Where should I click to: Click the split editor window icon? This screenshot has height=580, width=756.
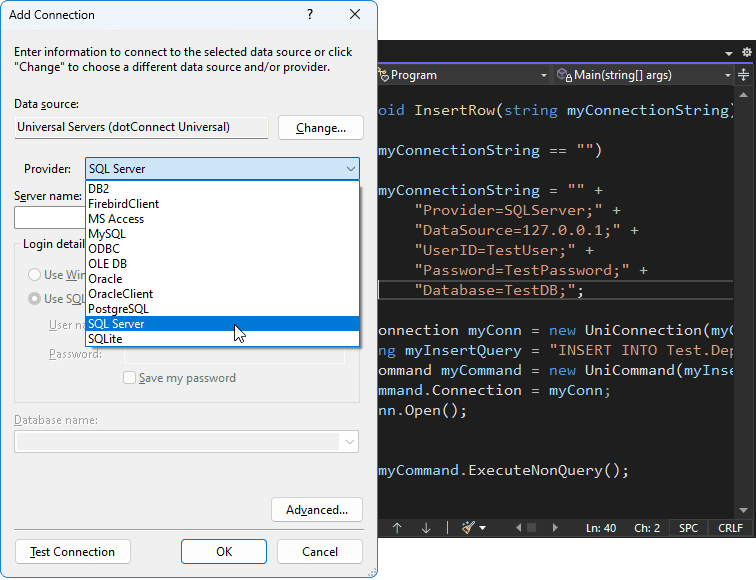coord(743,75)
